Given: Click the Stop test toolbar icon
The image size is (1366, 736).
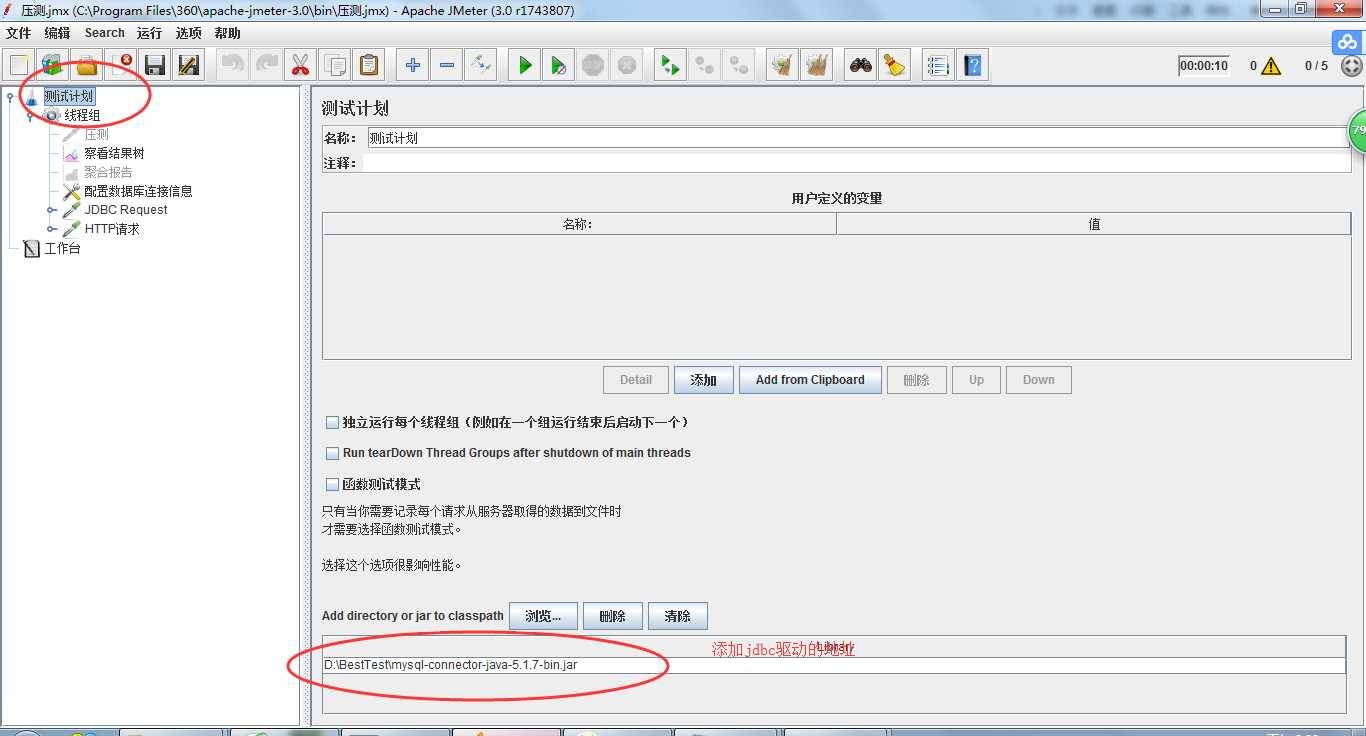Looking at the screenshot, I should [593, 66].
